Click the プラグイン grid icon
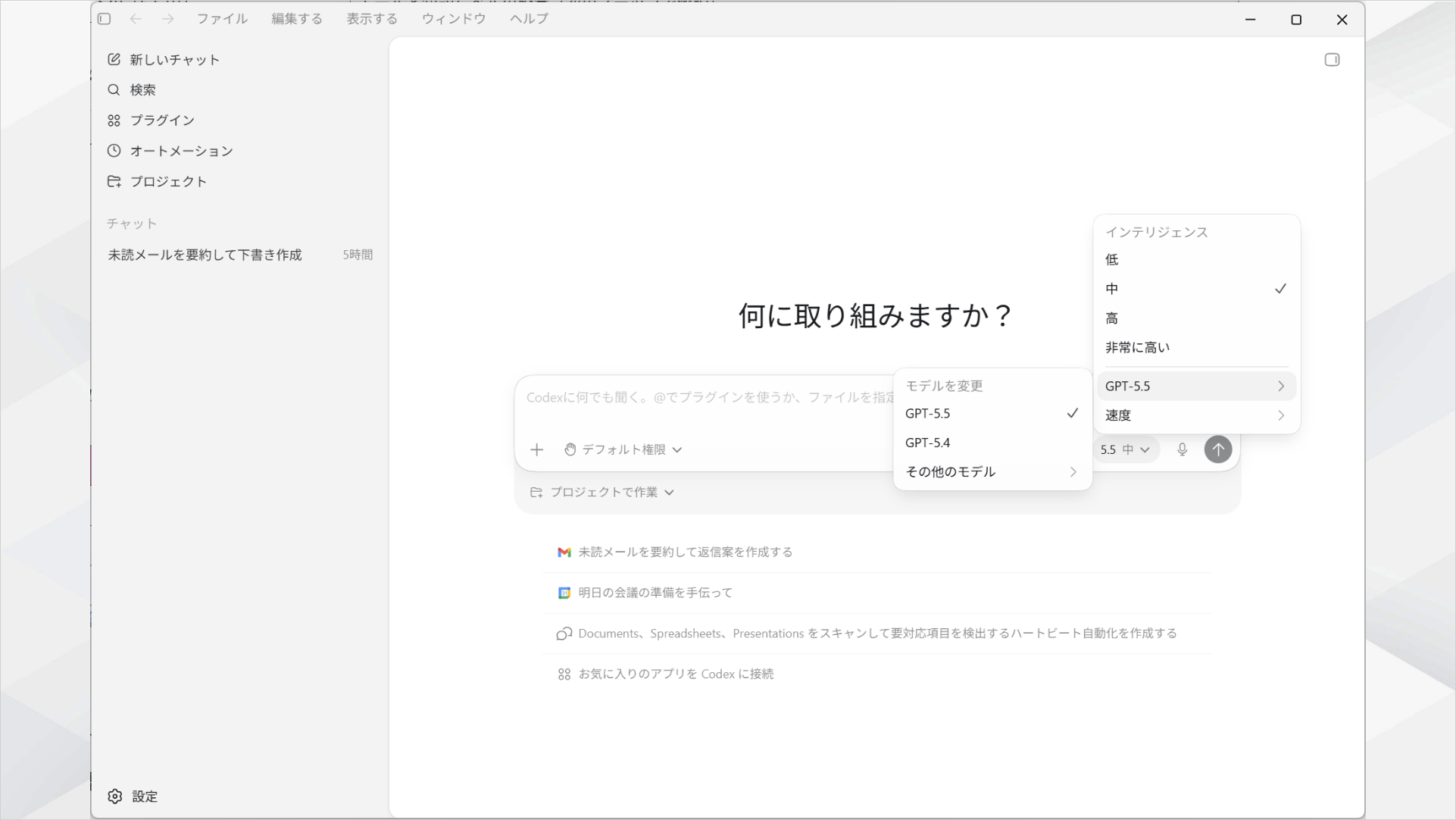This screenshot has height=820, width=1456. [114, 120]
